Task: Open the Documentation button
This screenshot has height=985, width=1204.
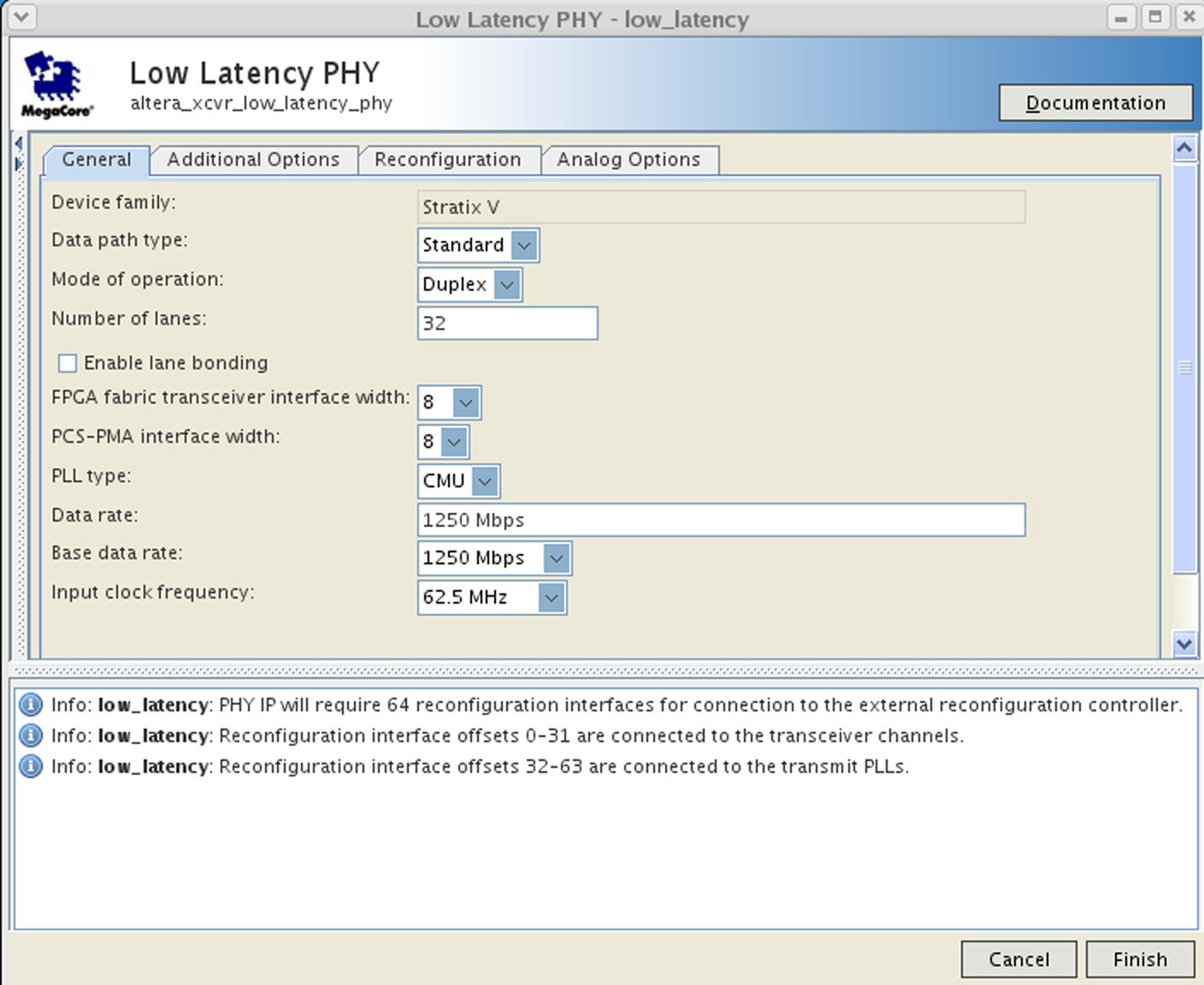Action: click(1095, 103)
